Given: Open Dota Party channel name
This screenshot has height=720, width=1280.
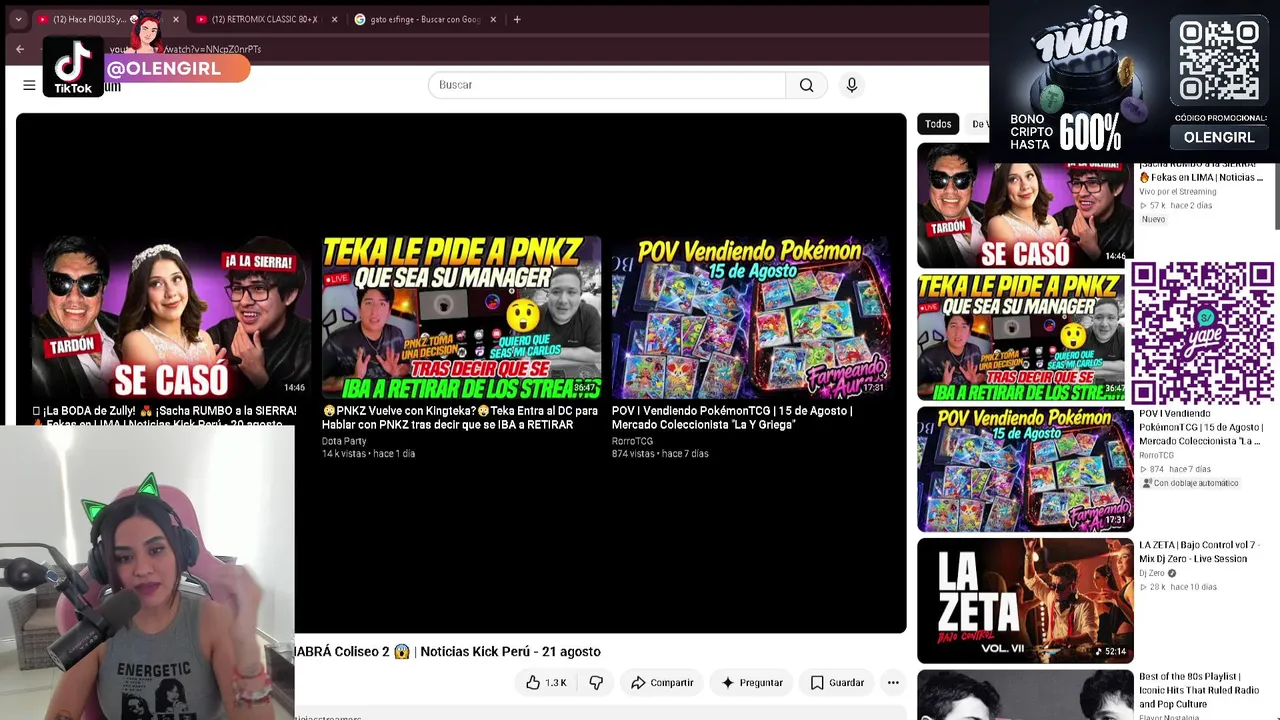Looking at the screenshot, I should [344, 441].
